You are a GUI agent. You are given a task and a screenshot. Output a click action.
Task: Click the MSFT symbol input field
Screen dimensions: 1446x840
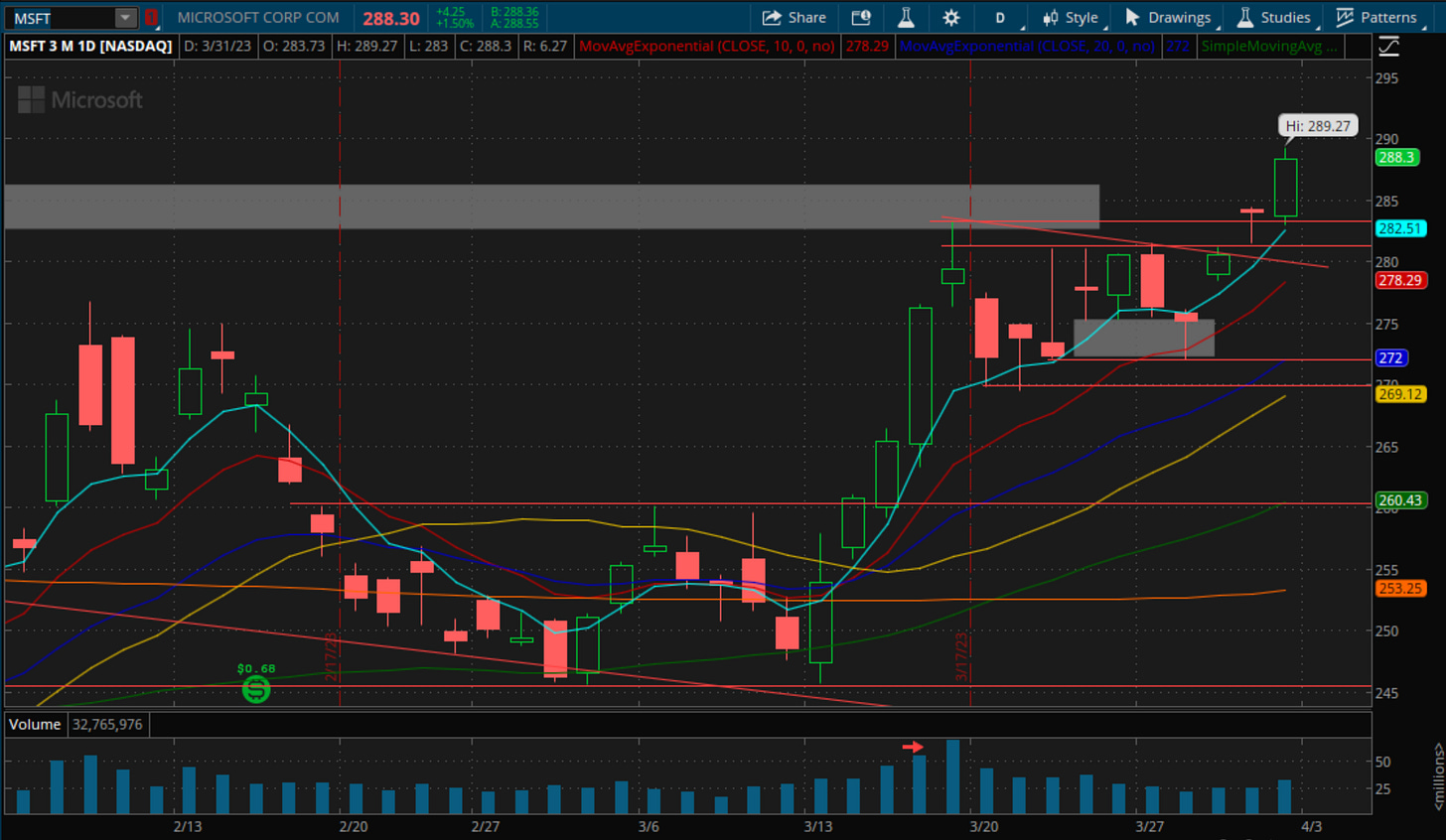pyautogui.click(x=60, y=18)
